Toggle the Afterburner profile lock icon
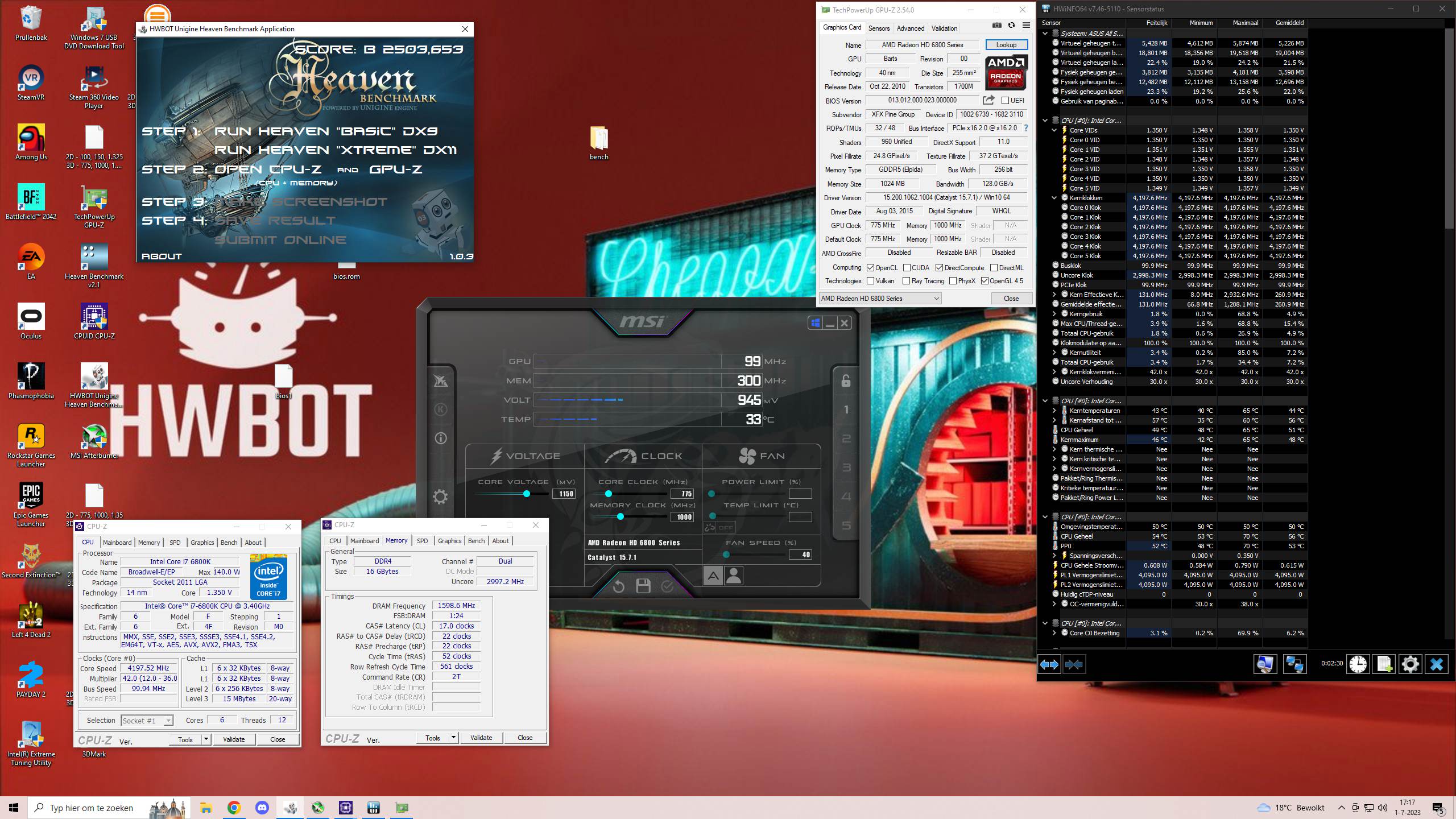The image size is (1456, 819). point(846,380)
